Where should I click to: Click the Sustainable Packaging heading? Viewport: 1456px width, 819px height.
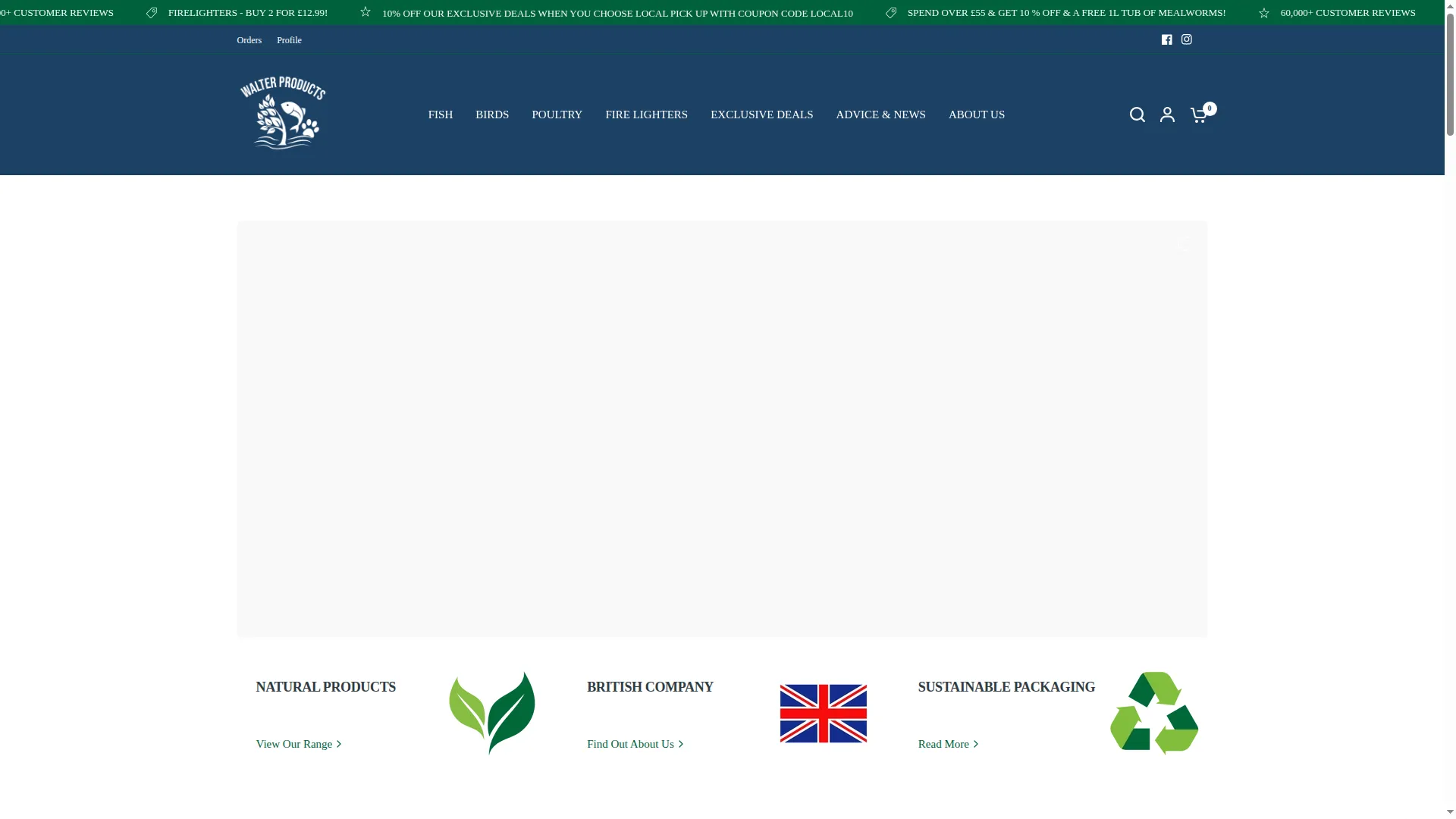point(1006,687)
